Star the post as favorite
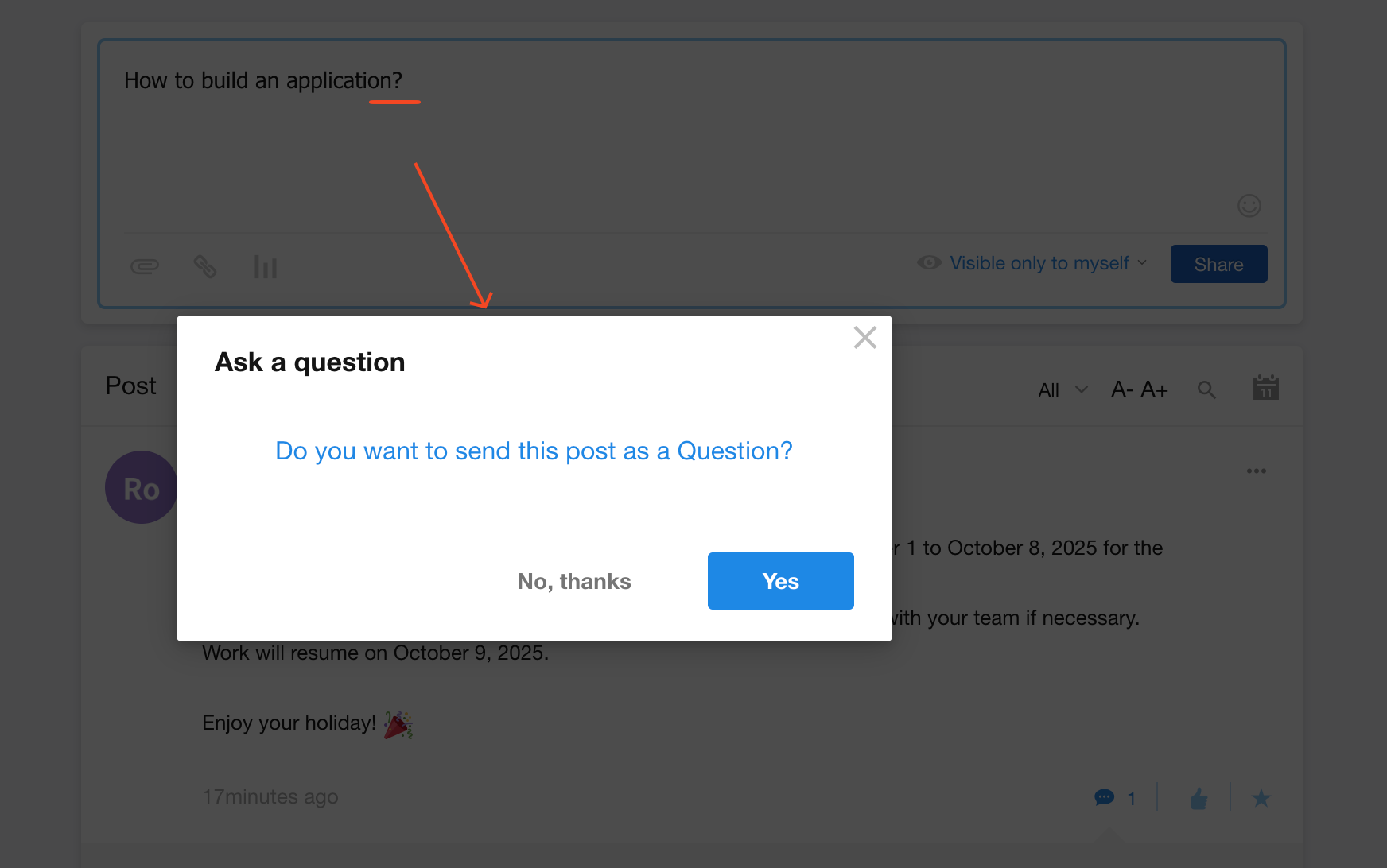Screen dimensions: 1387x868 tap(1261, 798)
